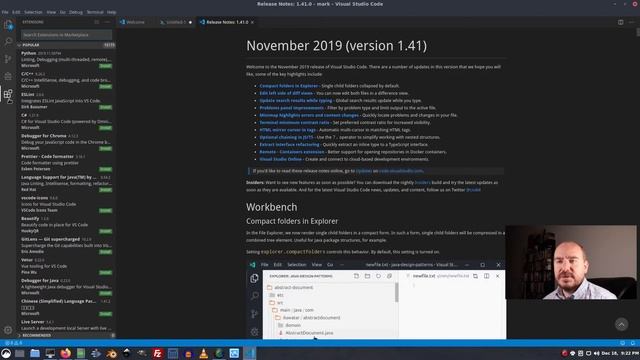Viewport: 640px width, 360px height.
Task: Switch to the Untitled-1 tab
Action: (176, 22)
